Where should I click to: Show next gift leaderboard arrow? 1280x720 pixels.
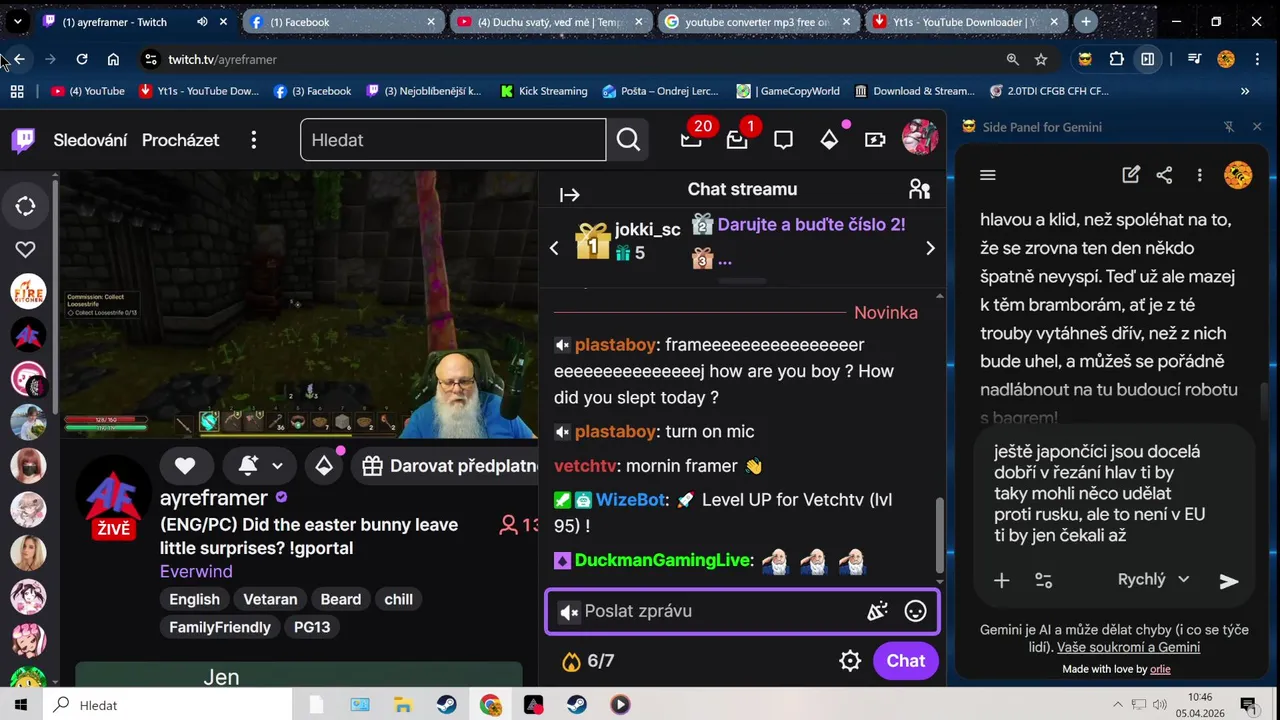(930, 248)
